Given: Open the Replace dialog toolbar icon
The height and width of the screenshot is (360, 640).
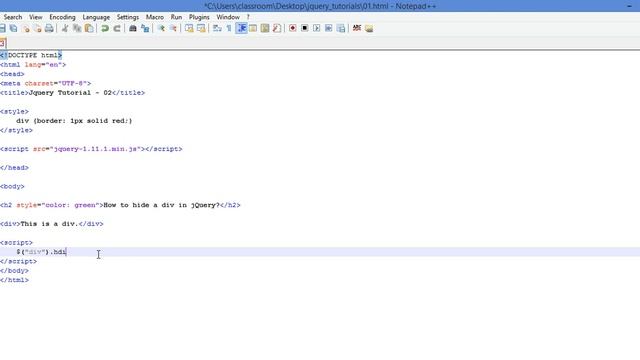Looking at the screenshot, I should pyautogui.click(x=145, y=28).
